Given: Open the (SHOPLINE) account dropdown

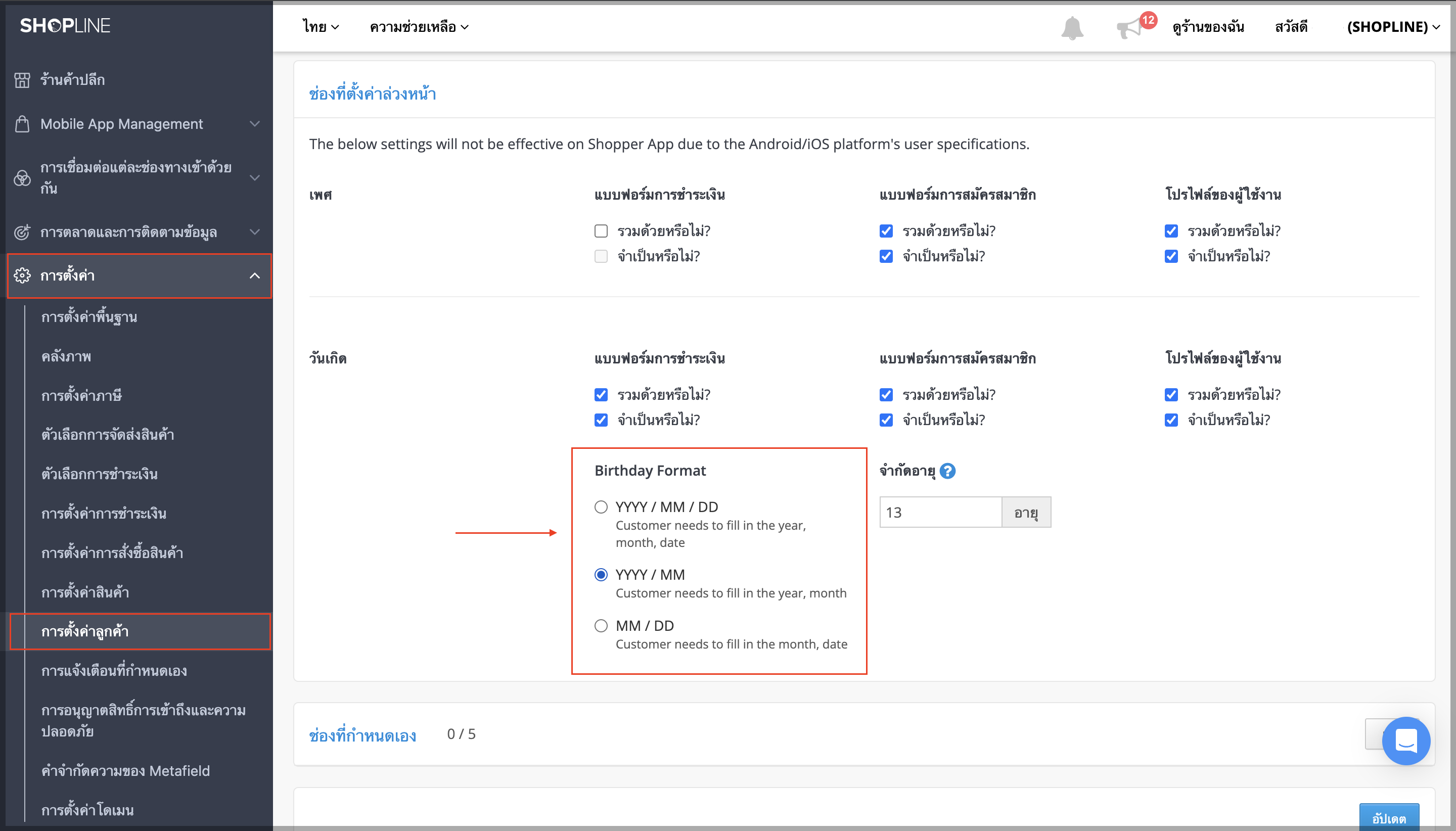Looking at the screenshot, I should [1393, 27].
